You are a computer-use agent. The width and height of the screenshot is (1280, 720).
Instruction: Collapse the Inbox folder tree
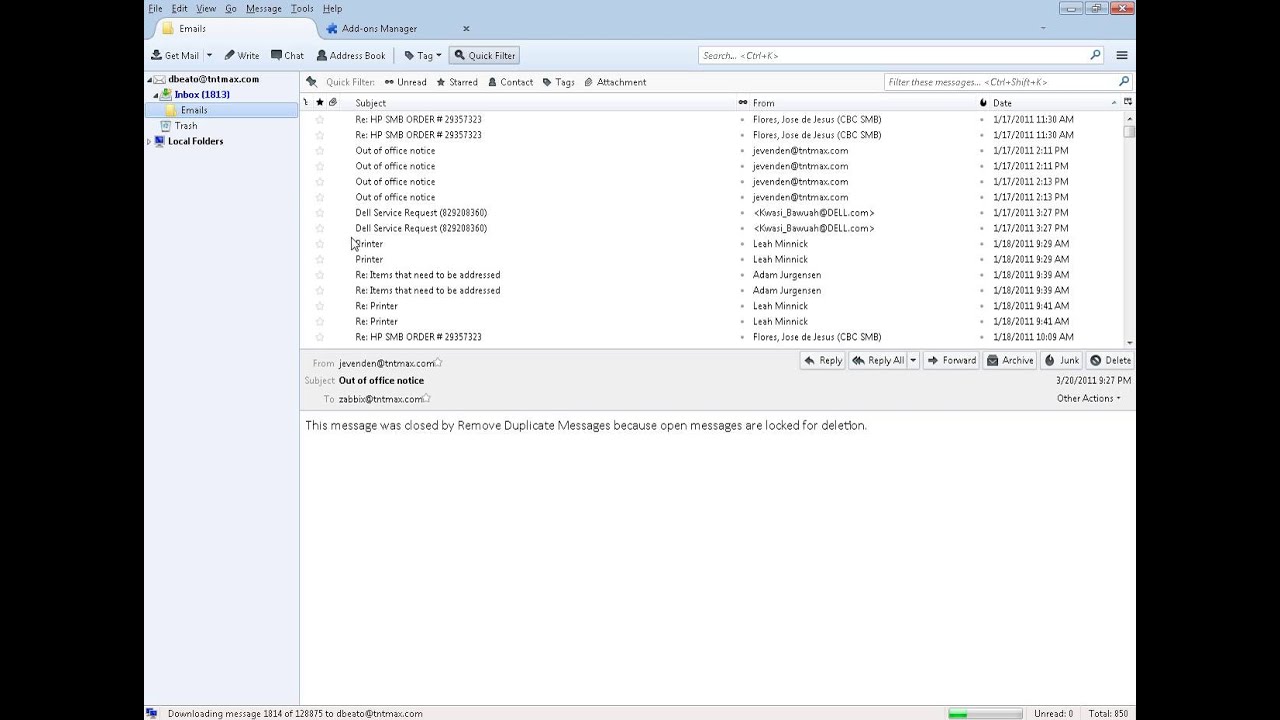click(156, 95)
